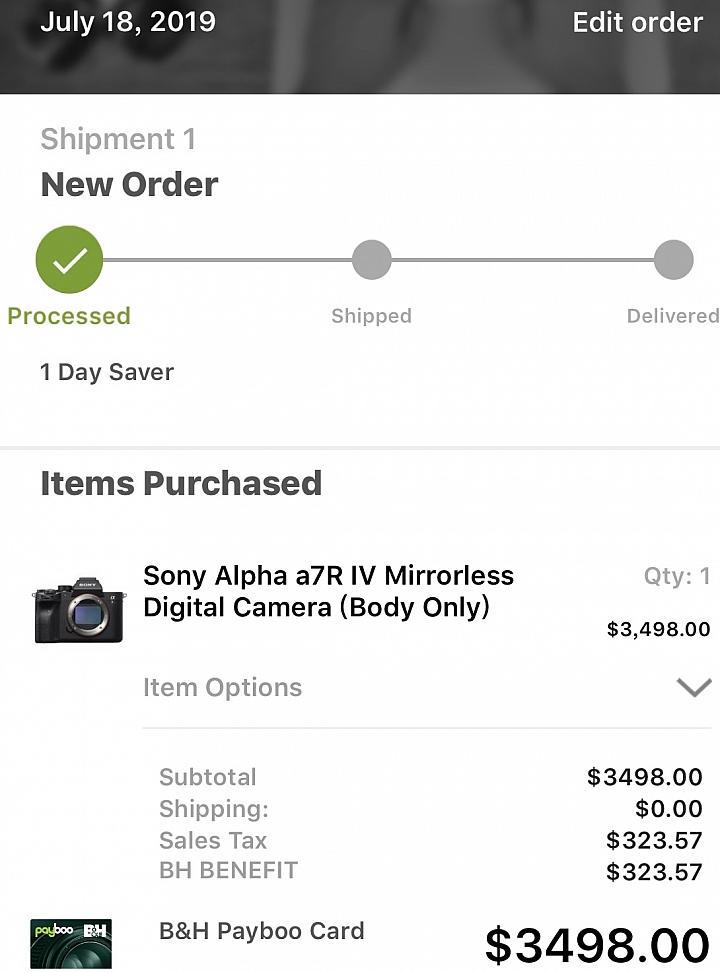The width and height of the screenshot is (720, 972).
Task: Select the Delivered status circle
Action: pyautogui.click(x=673, y=260)
